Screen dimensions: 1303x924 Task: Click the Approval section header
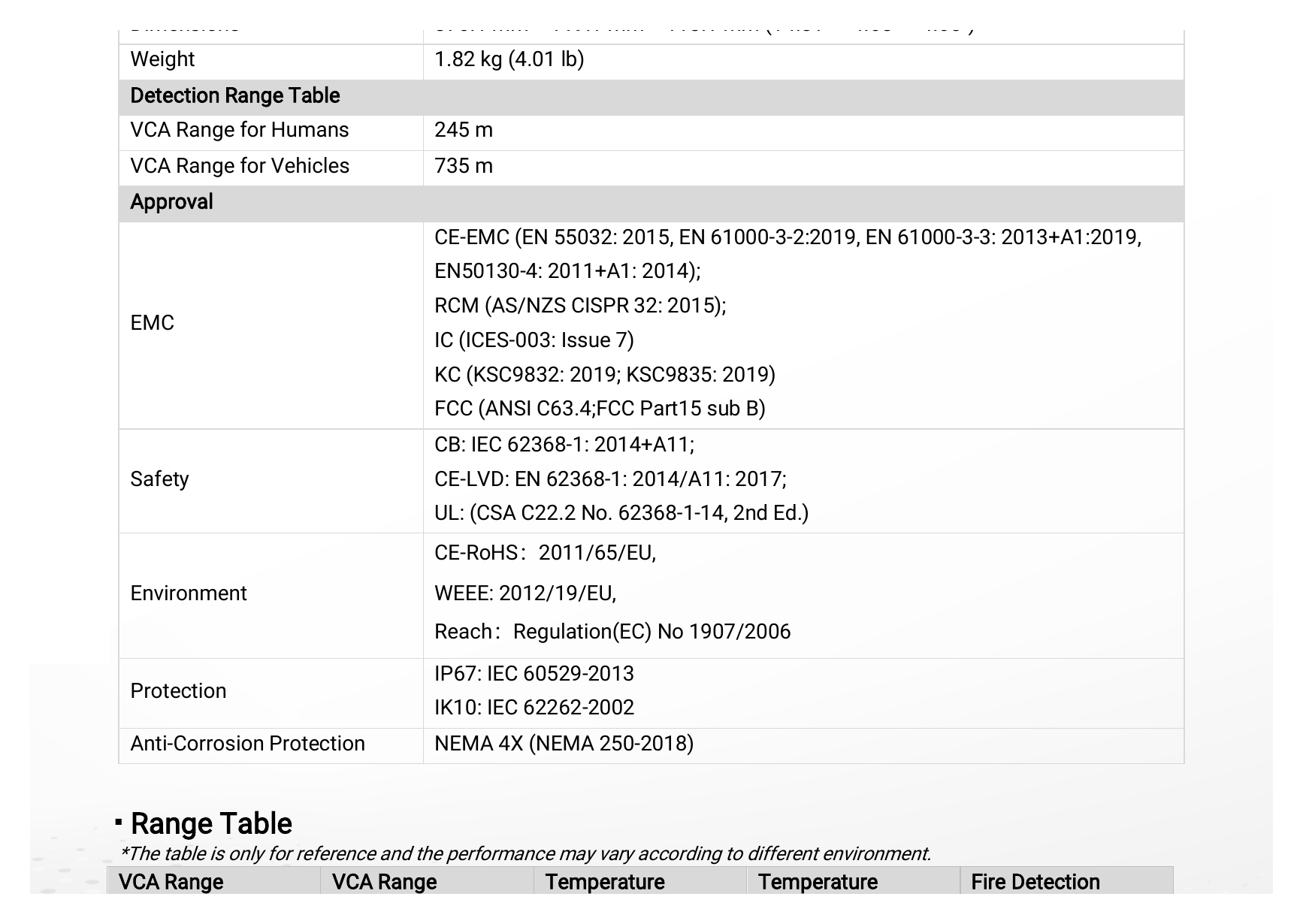pos(171,202)
